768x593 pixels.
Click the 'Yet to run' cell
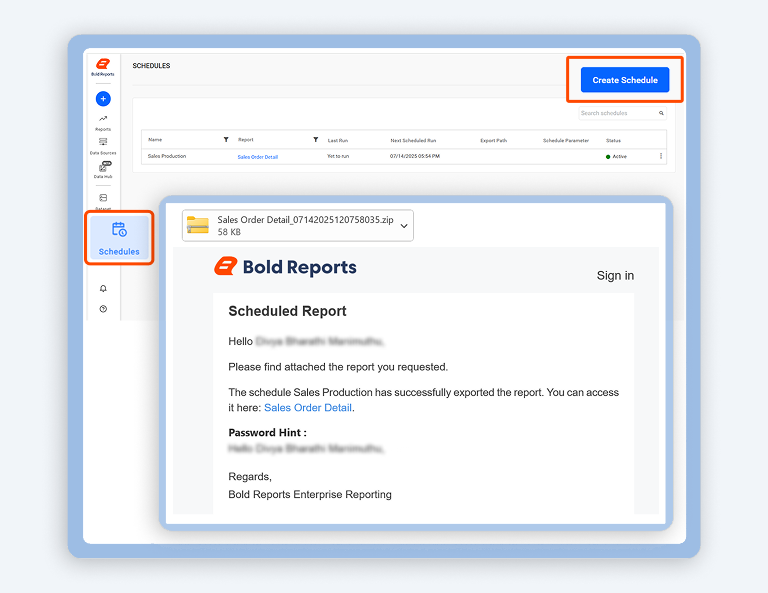click(x=338, y=156)
